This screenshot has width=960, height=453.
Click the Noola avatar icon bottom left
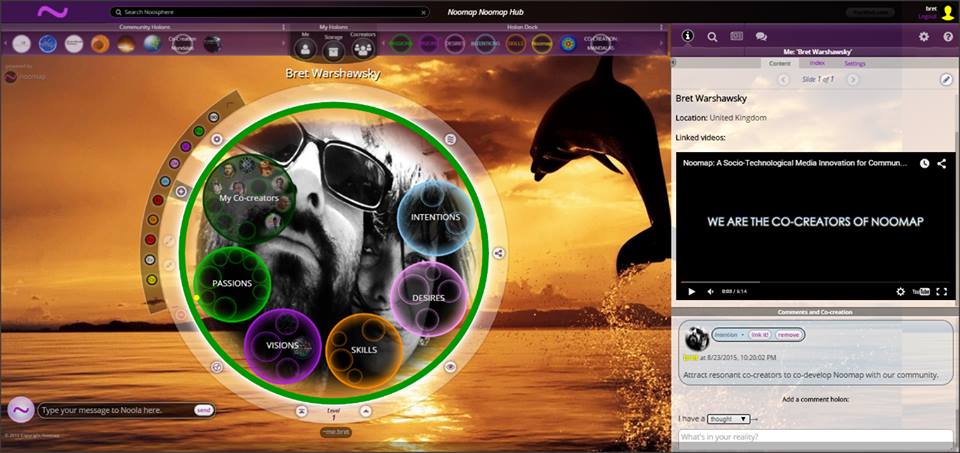pos(21,410)
